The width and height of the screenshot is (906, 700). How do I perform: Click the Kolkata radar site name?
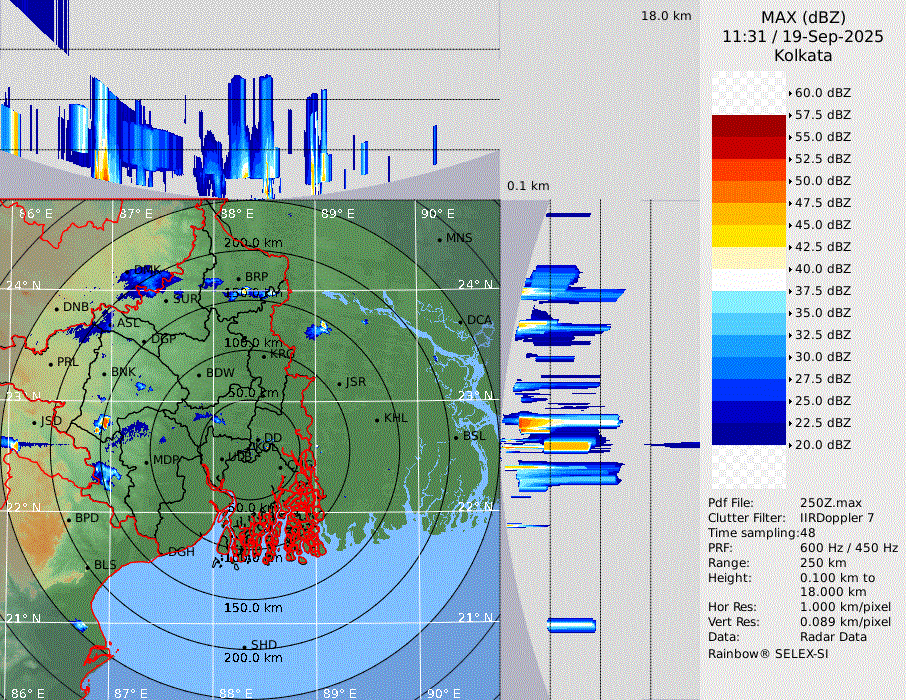[x=803, y=55]
